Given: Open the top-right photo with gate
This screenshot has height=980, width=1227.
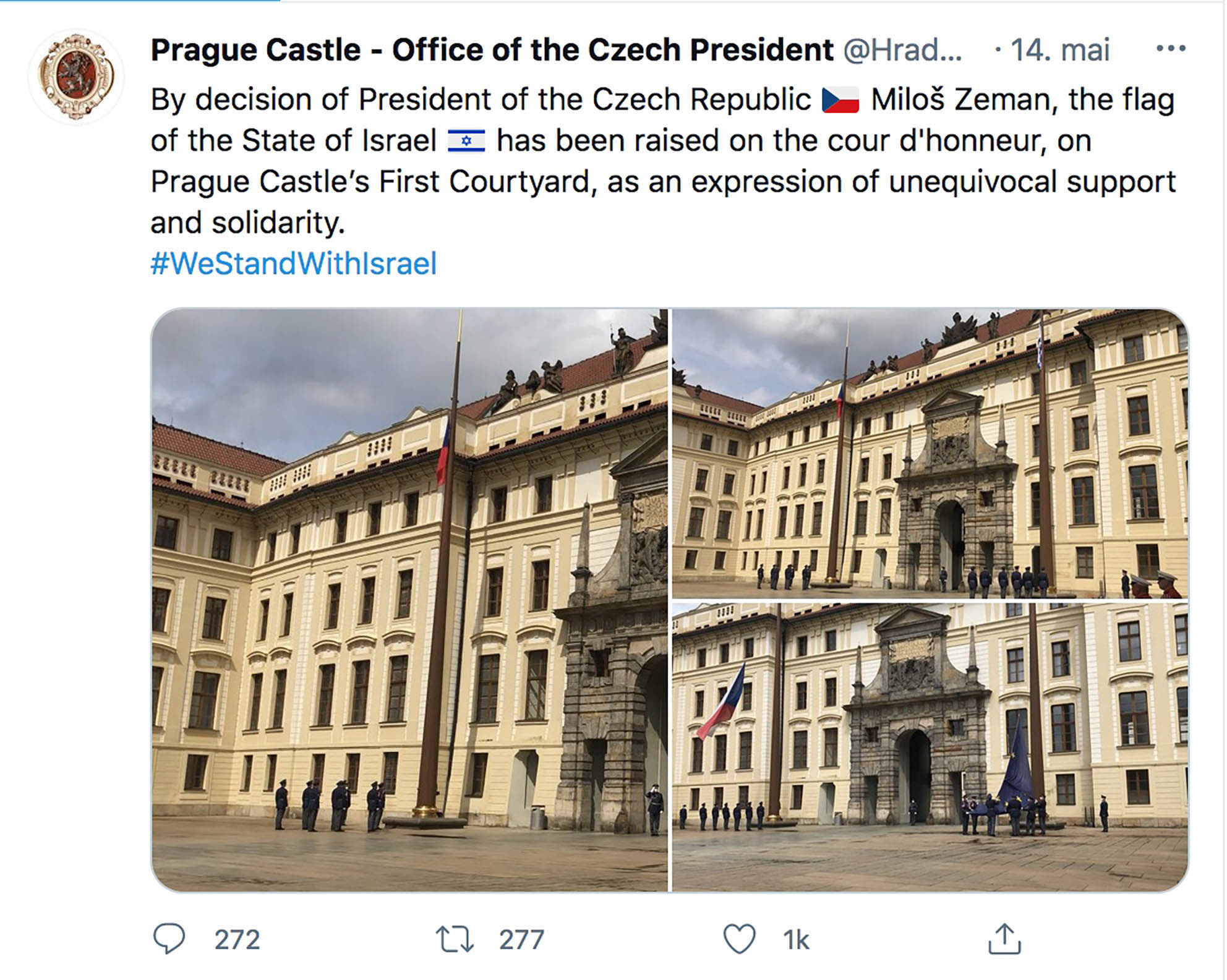Looking at the screenshot, I should (930, 453).
